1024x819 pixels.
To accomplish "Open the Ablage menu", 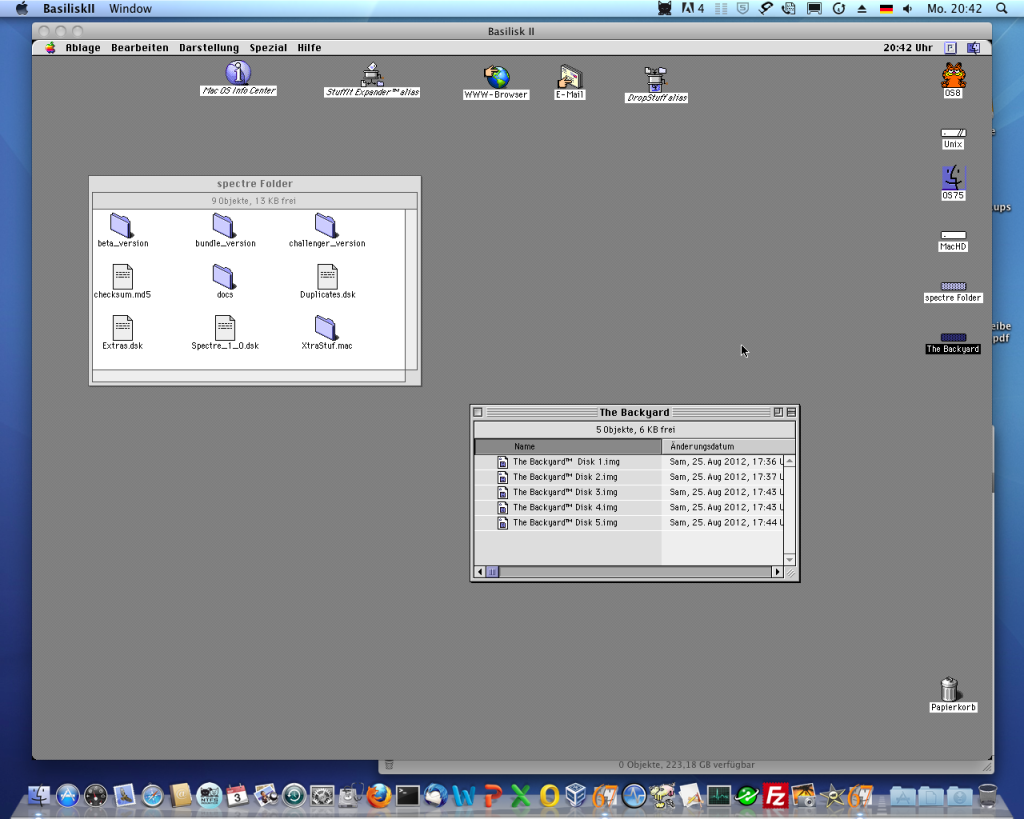I will [83, 48].
